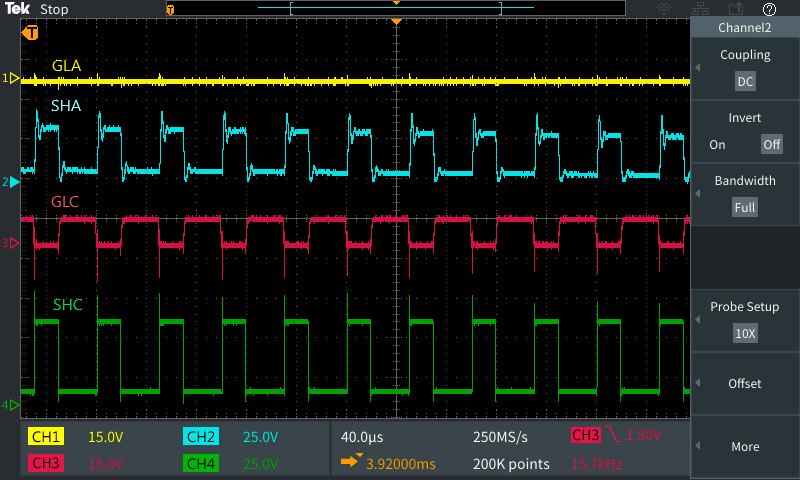Image resolution: width=800 pixels, height=480 pixels.
Task: Open the Bandwidth menu arrow
Action: click(x=697, y=194)
